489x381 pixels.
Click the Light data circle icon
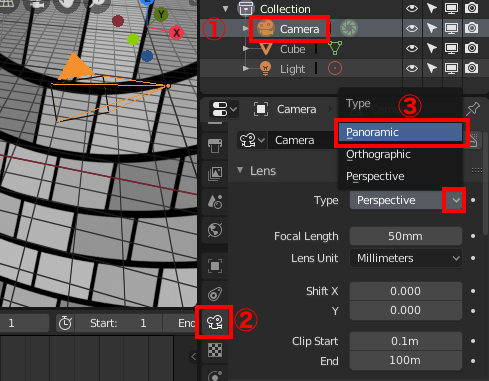(335, 68)
